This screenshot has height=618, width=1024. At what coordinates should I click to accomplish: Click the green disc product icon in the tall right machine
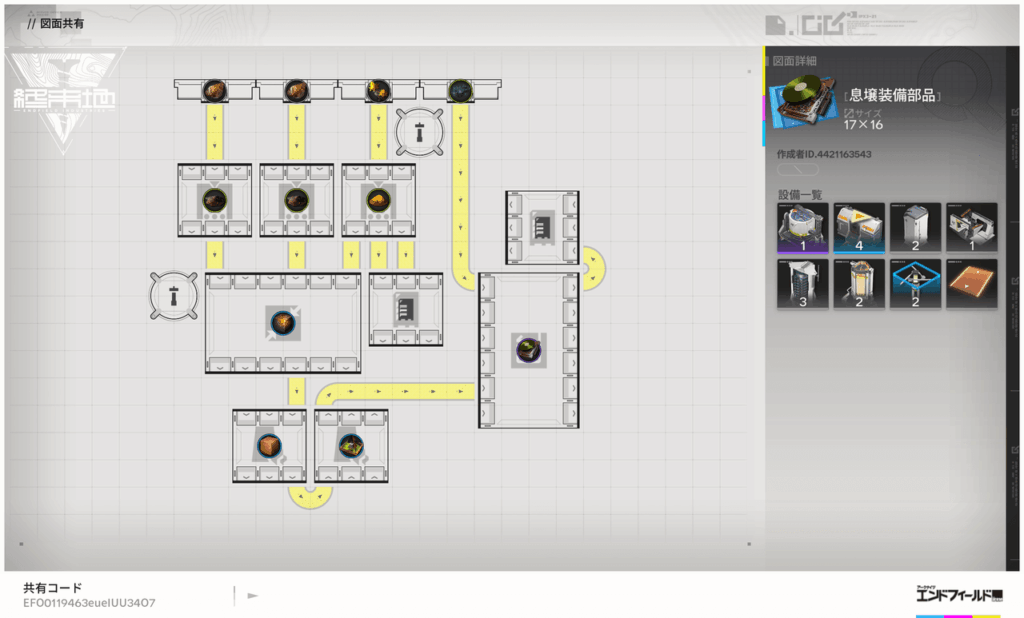pos(529,349)
